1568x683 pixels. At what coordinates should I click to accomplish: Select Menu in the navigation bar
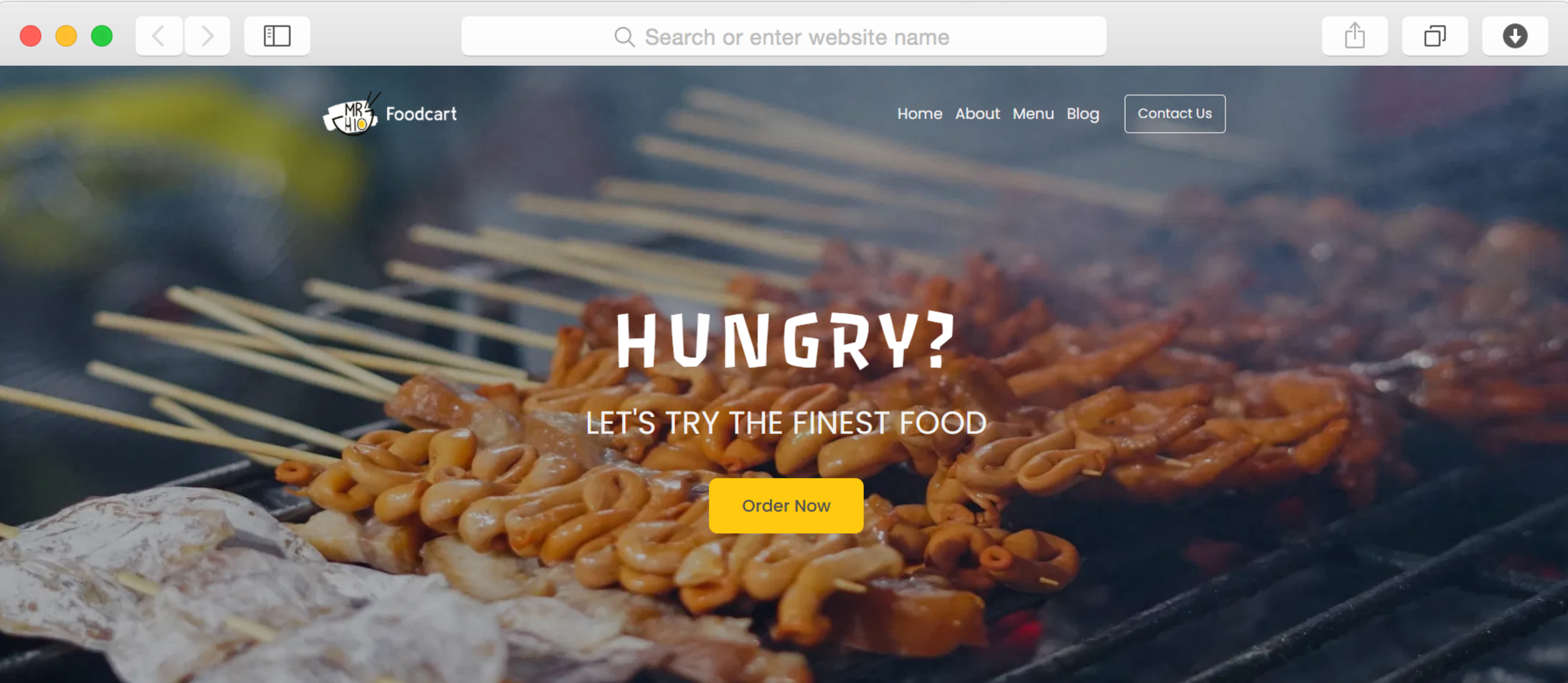coord(1033,114)
